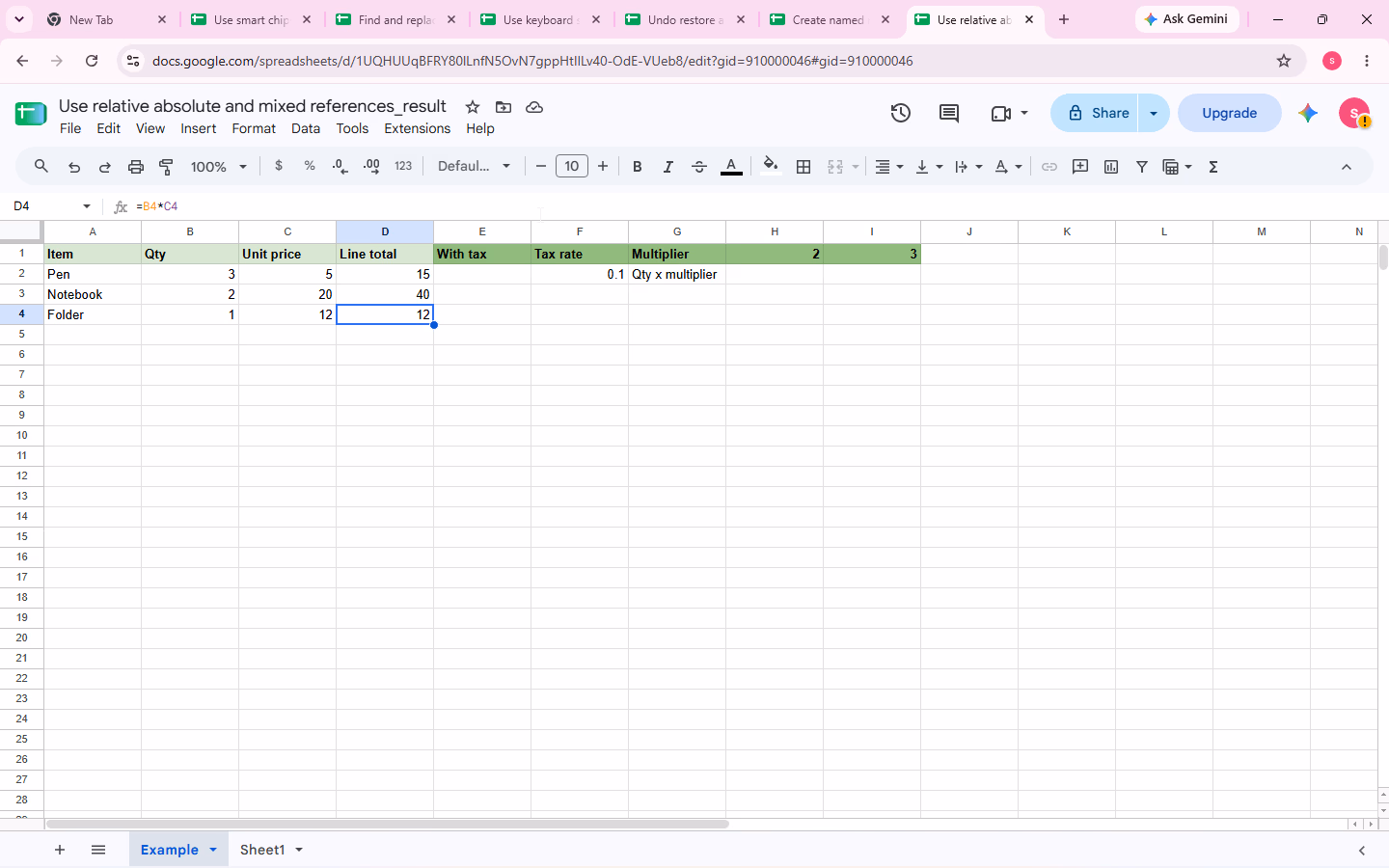Screen dimensions: 1389x868
Task: Open the fill color picker
Action: [x=771, y=167]
